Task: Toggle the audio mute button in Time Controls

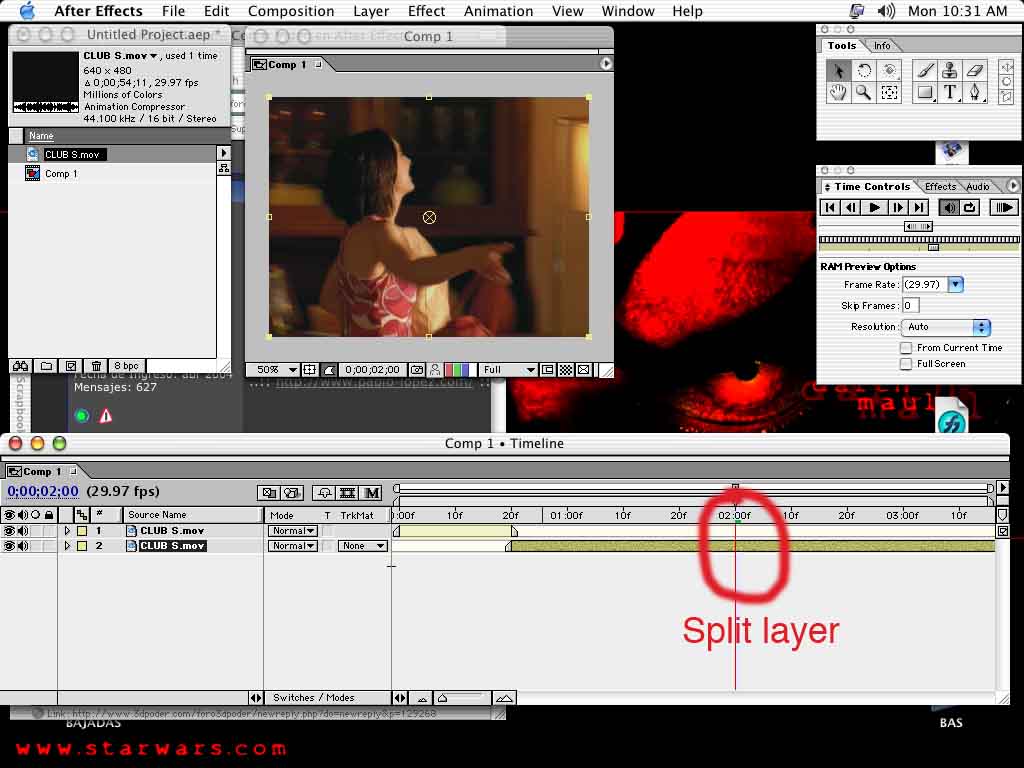Action: pos(948,208)
